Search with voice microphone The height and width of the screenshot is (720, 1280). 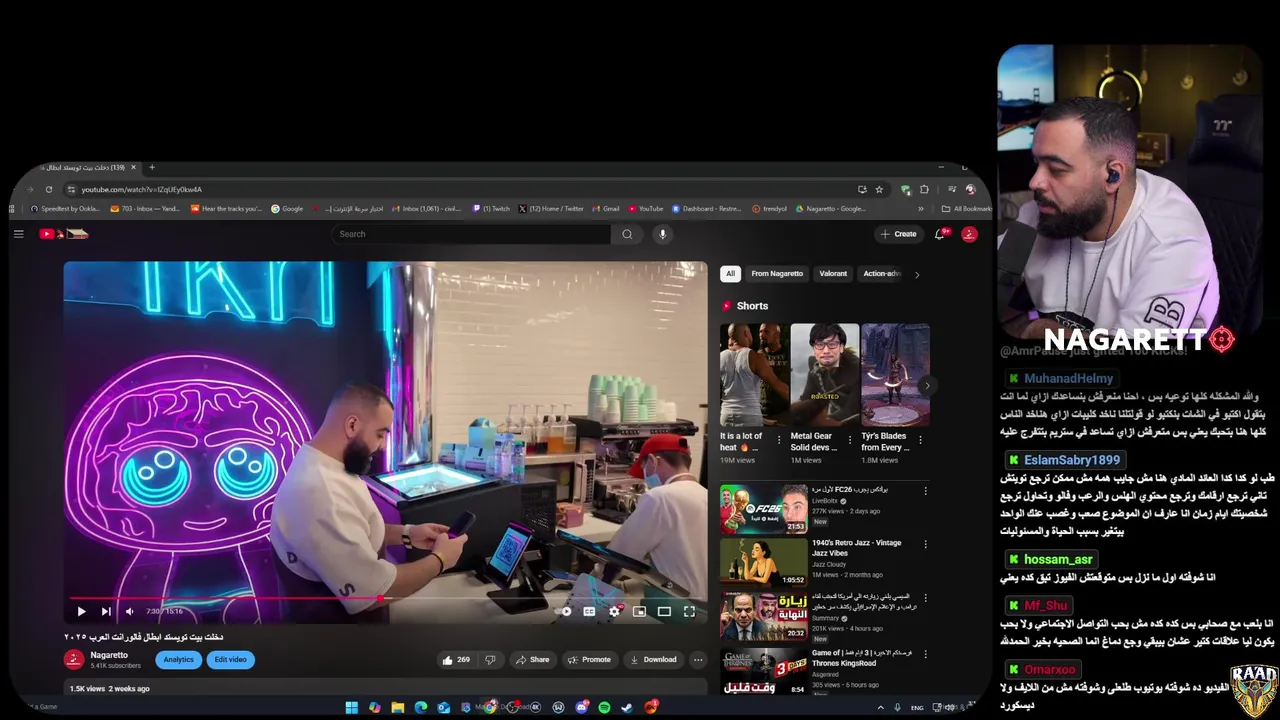click(x=662, y=234)
